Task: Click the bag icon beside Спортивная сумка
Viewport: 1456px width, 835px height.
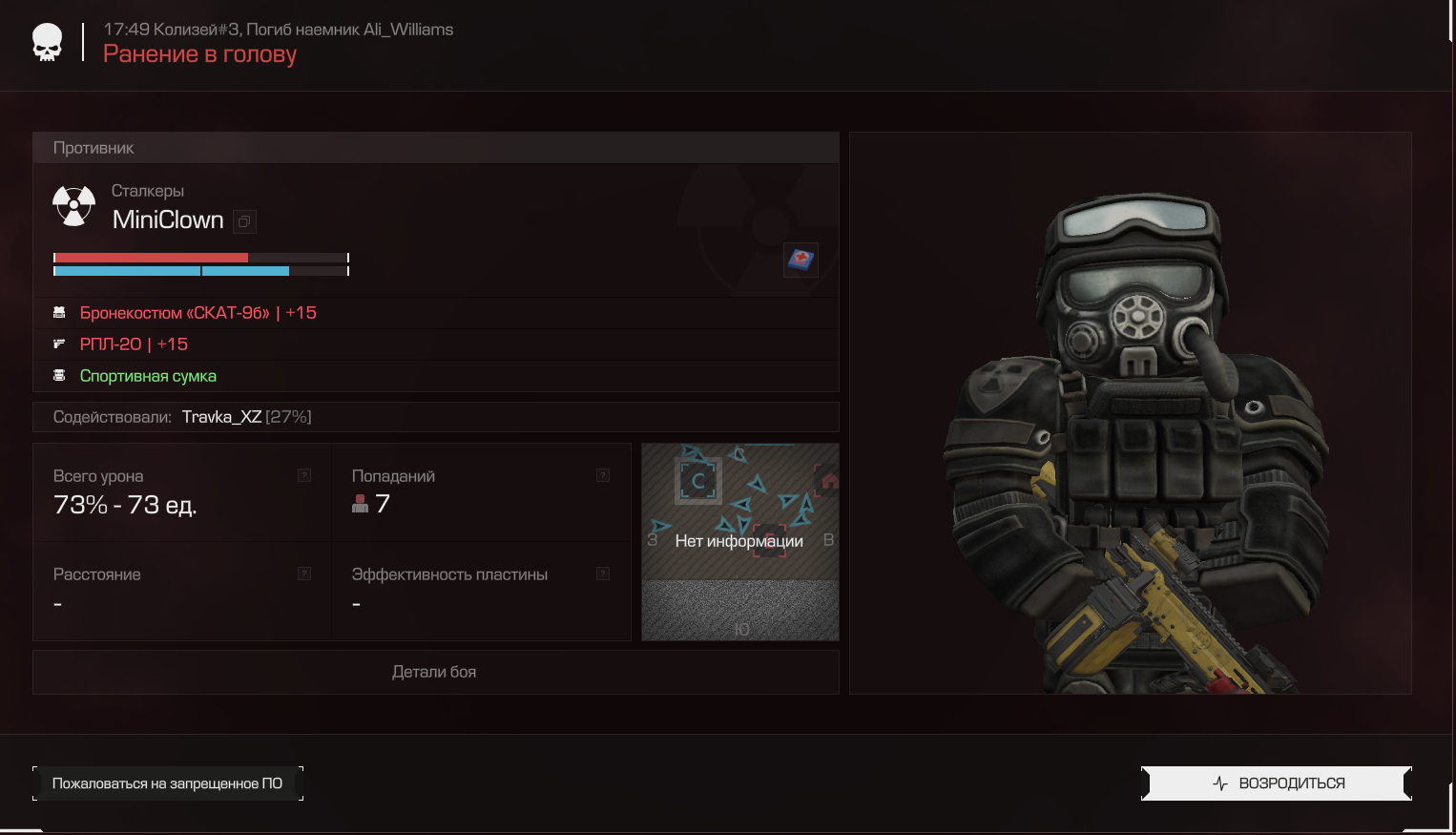Action: (59, 375)
